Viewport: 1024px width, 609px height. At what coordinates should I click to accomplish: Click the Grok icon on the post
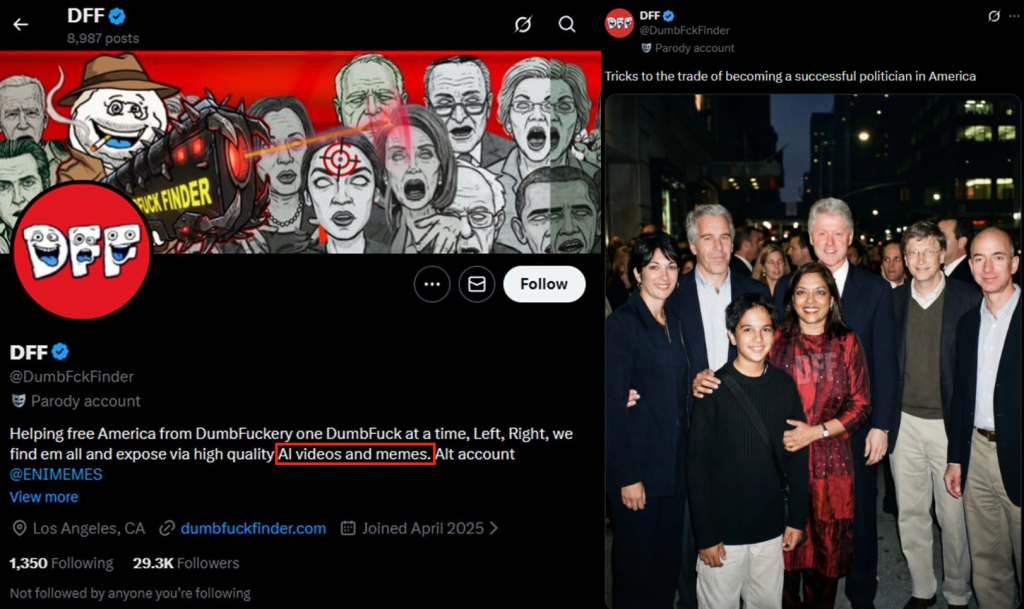coord(993,16)
